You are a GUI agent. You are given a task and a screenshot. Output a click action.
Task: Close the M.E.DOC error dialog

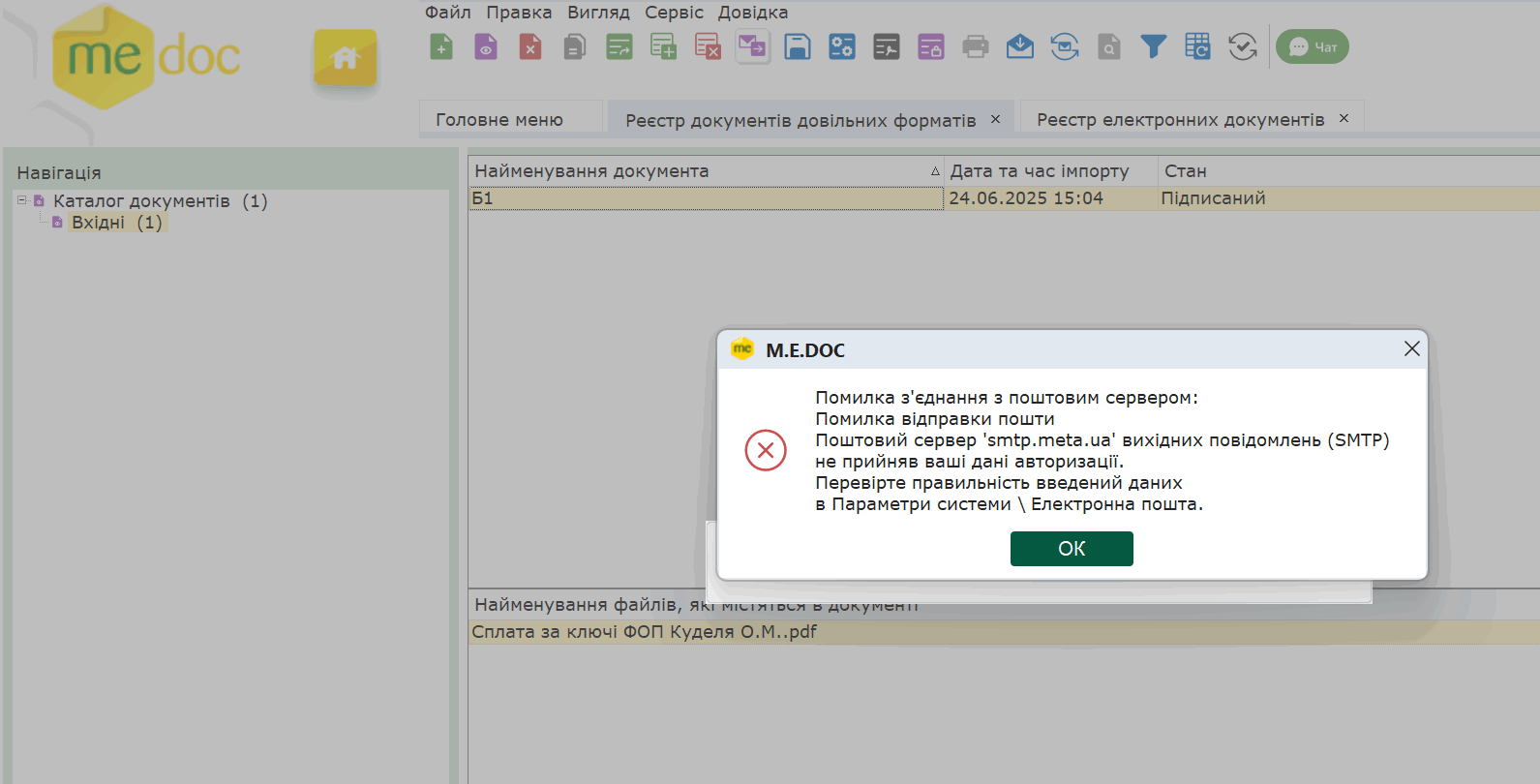click(1412, 348)
